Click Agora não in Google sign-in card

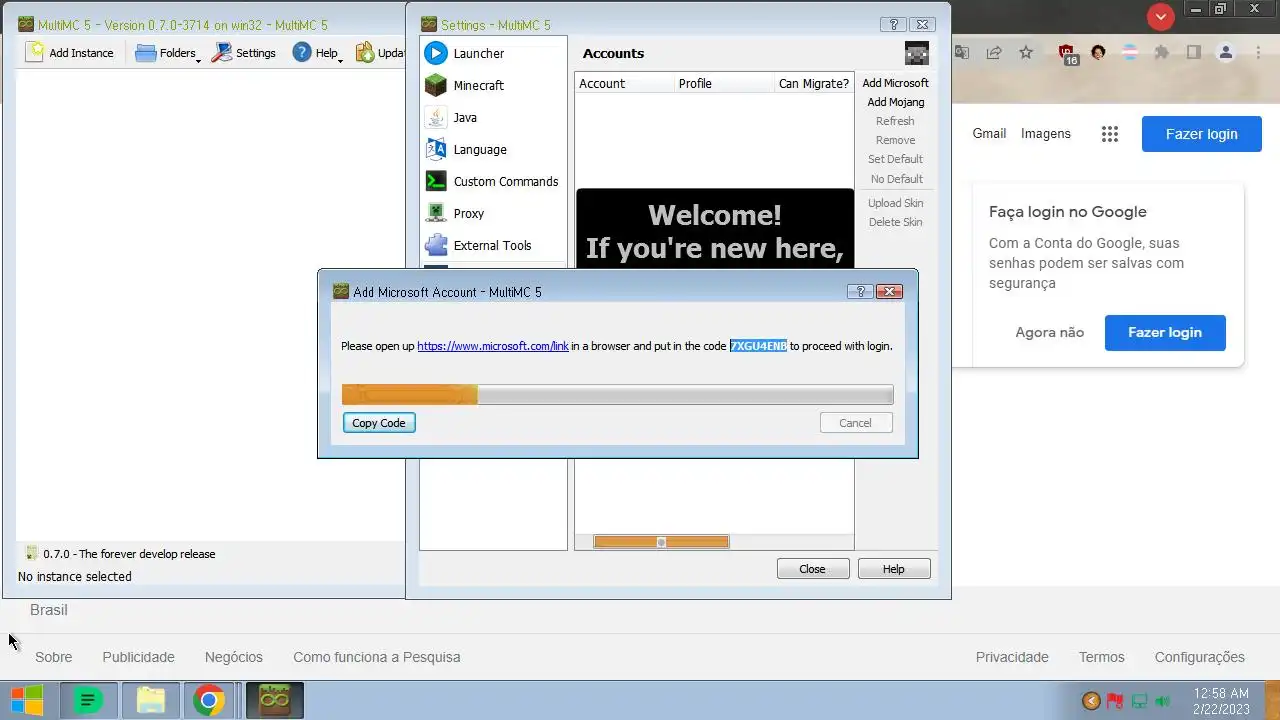point(1050,332)
